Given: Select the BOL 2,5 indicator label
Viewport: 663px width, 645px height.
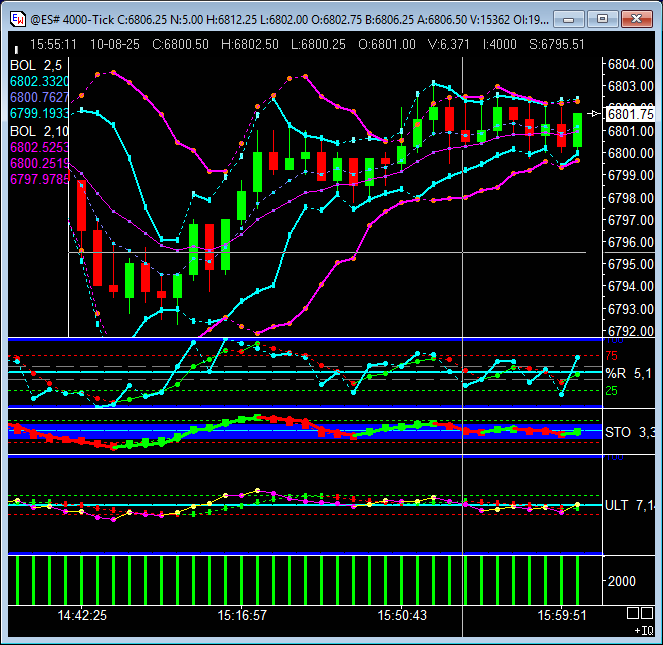Looking at the screenshot, I should (36, 64).
